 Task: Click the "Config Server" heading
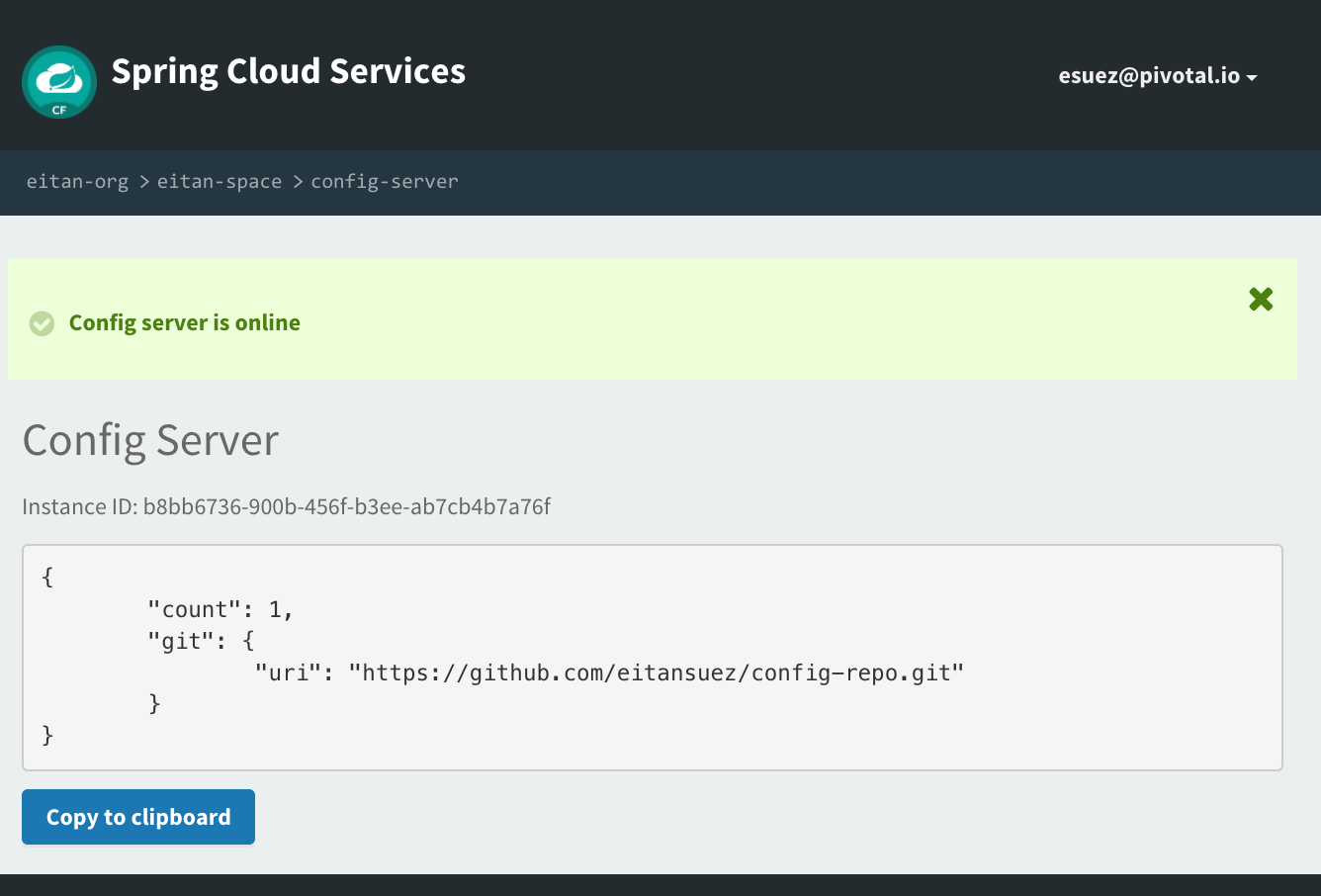coord(150,440)
